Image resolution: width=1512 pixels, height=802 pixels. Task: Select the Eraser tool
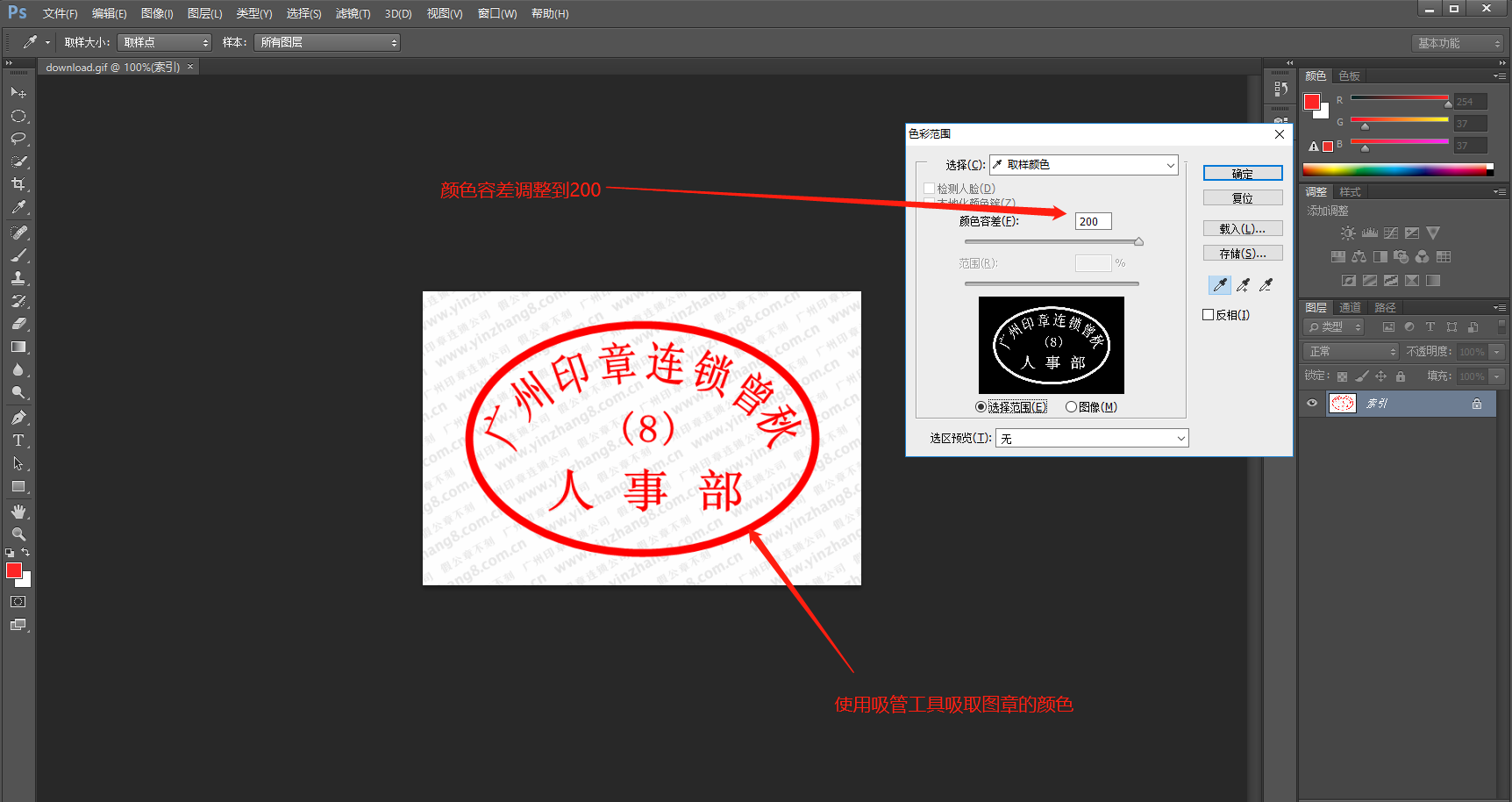point(18,324)
